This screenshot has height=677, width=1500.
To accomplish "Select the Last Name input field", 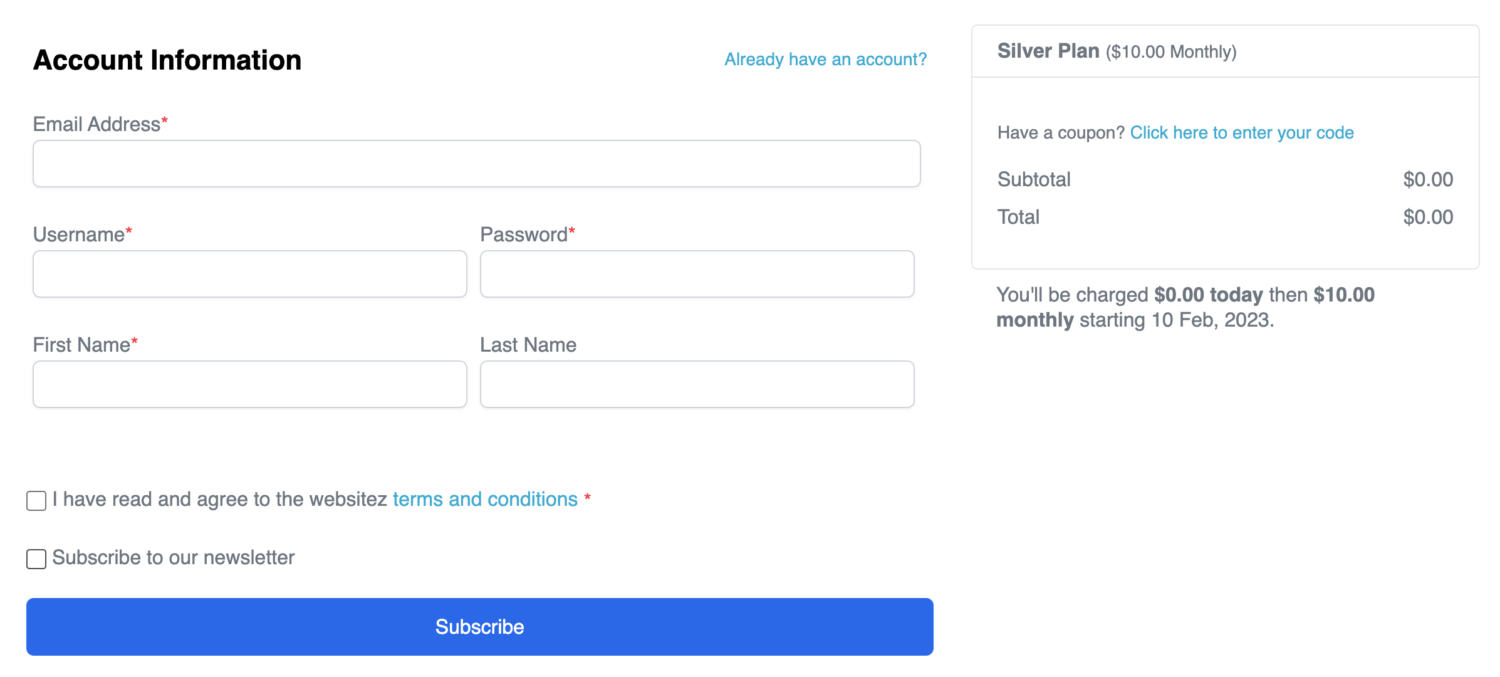I will (697, 384).
